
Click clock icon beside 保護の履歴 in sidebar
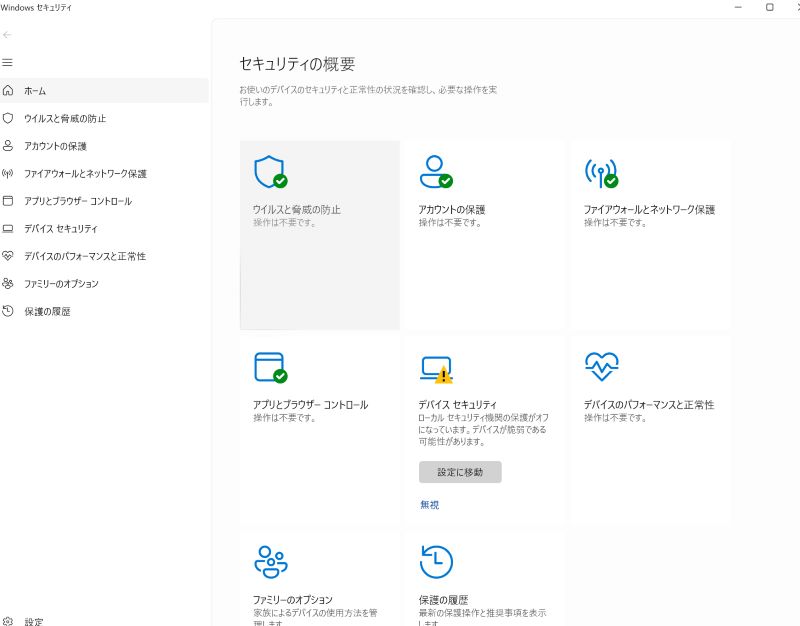[8, 311]
